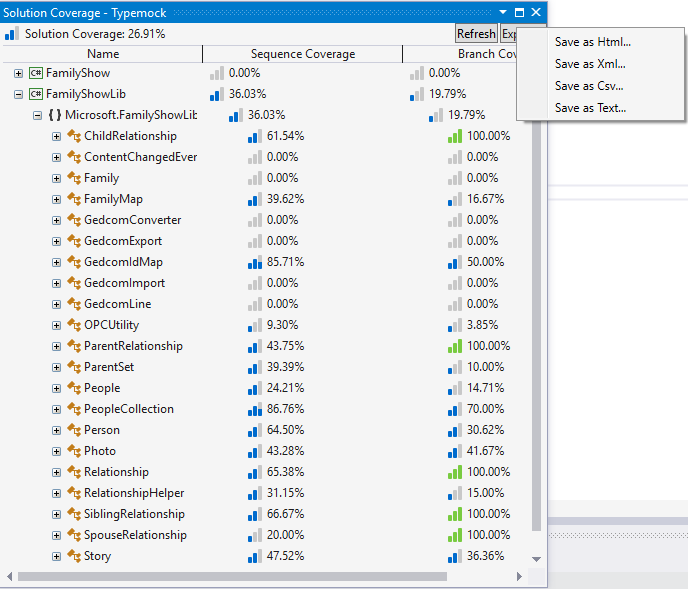Collapse the FamilyShowLib project node
This screenshot has height=589, width=688.
pyautogui.click(x=18, y=94)
